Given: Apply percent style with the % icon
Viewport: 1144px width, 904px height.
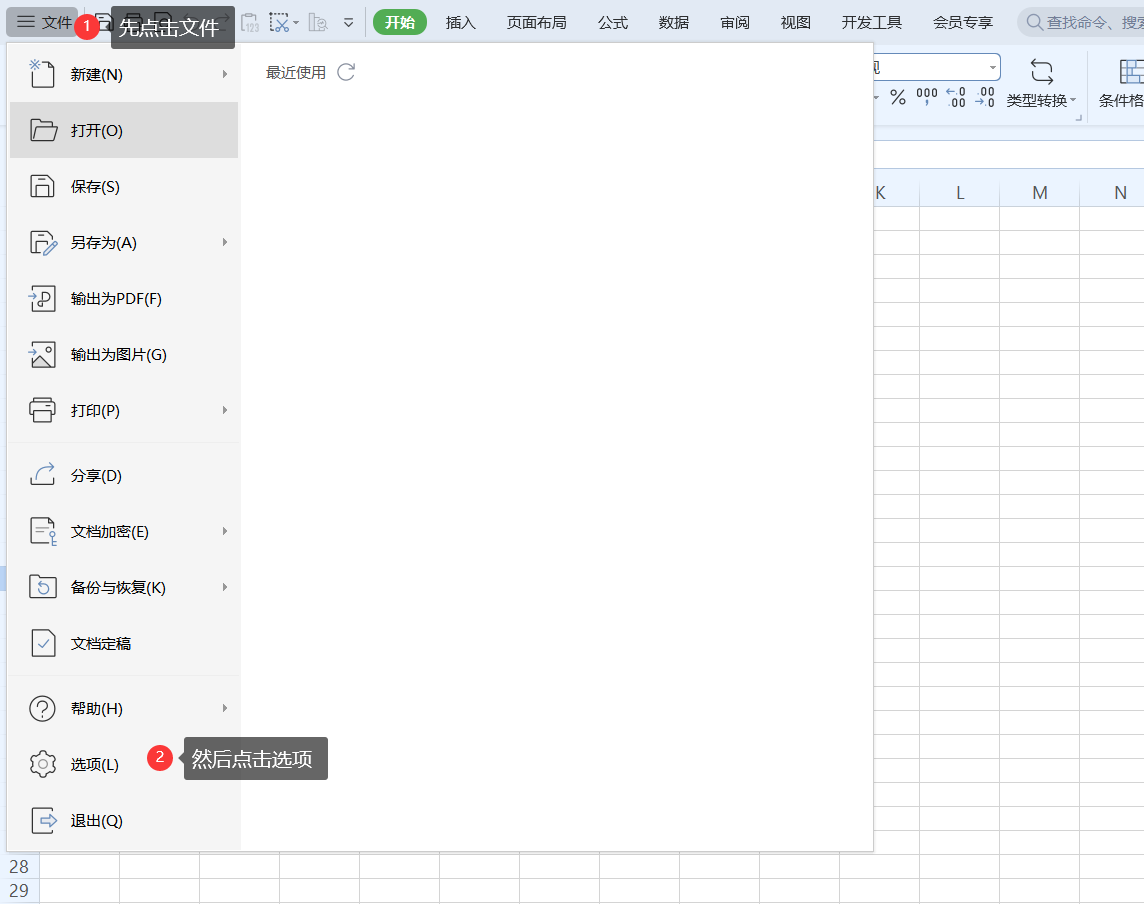Looking at the screenshot, I should point(898,97).
